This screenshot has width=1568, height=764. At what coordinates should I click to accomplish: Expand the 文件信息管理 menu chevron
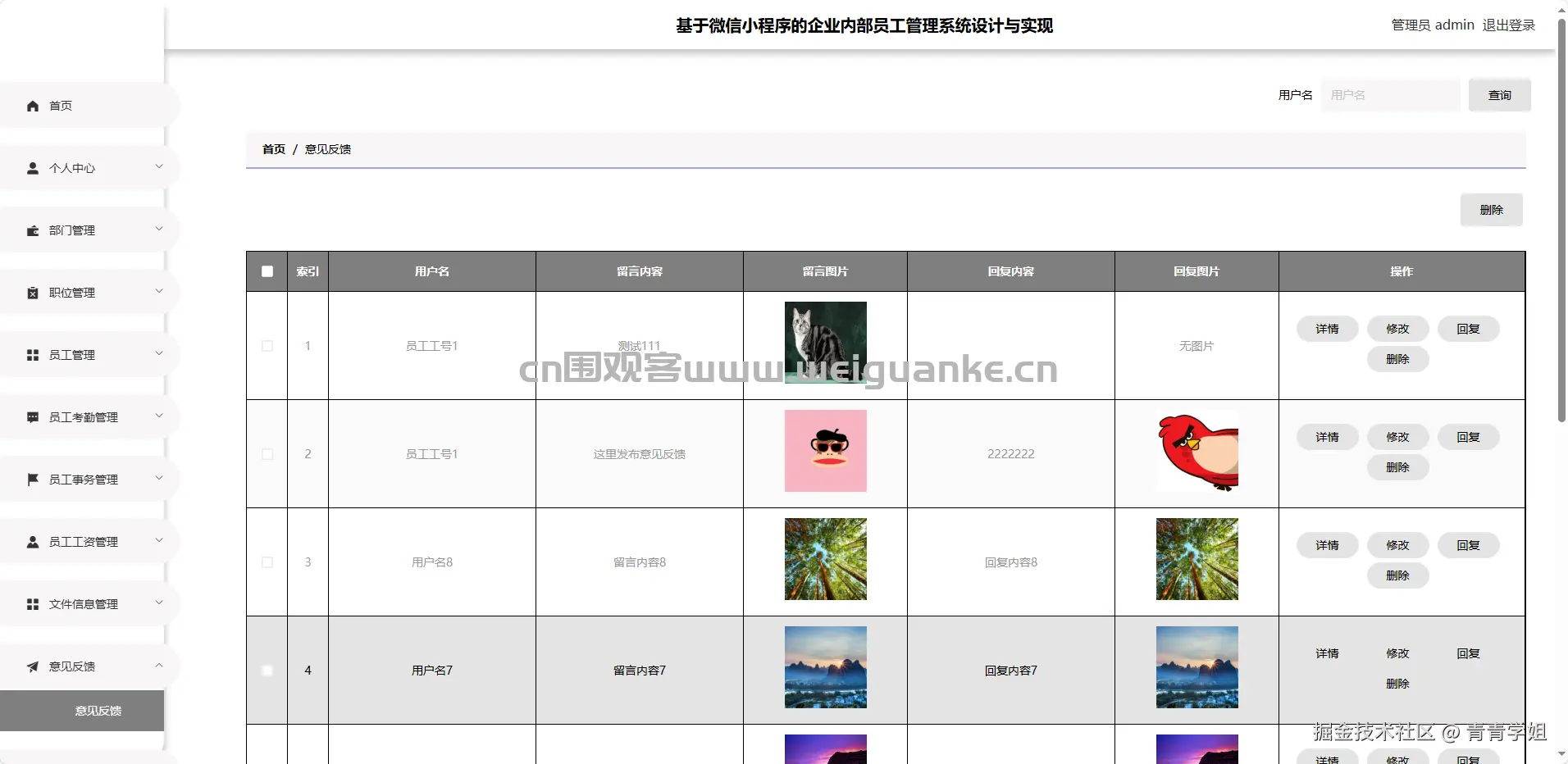[159, 603]
